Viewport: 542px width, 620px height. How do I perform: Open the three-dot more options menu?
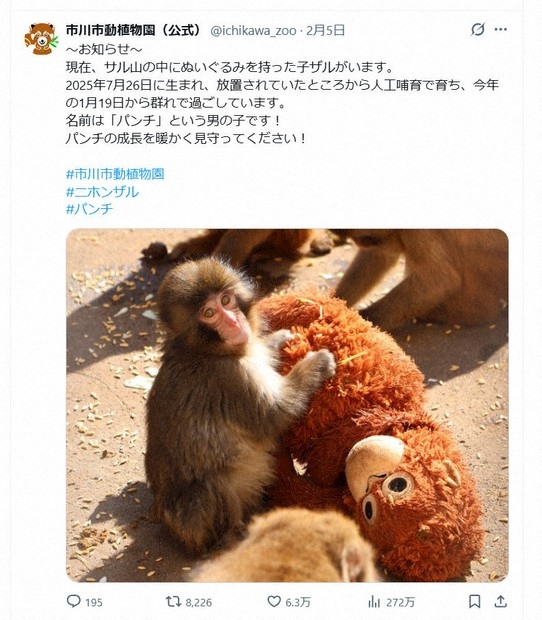[500, 29]
